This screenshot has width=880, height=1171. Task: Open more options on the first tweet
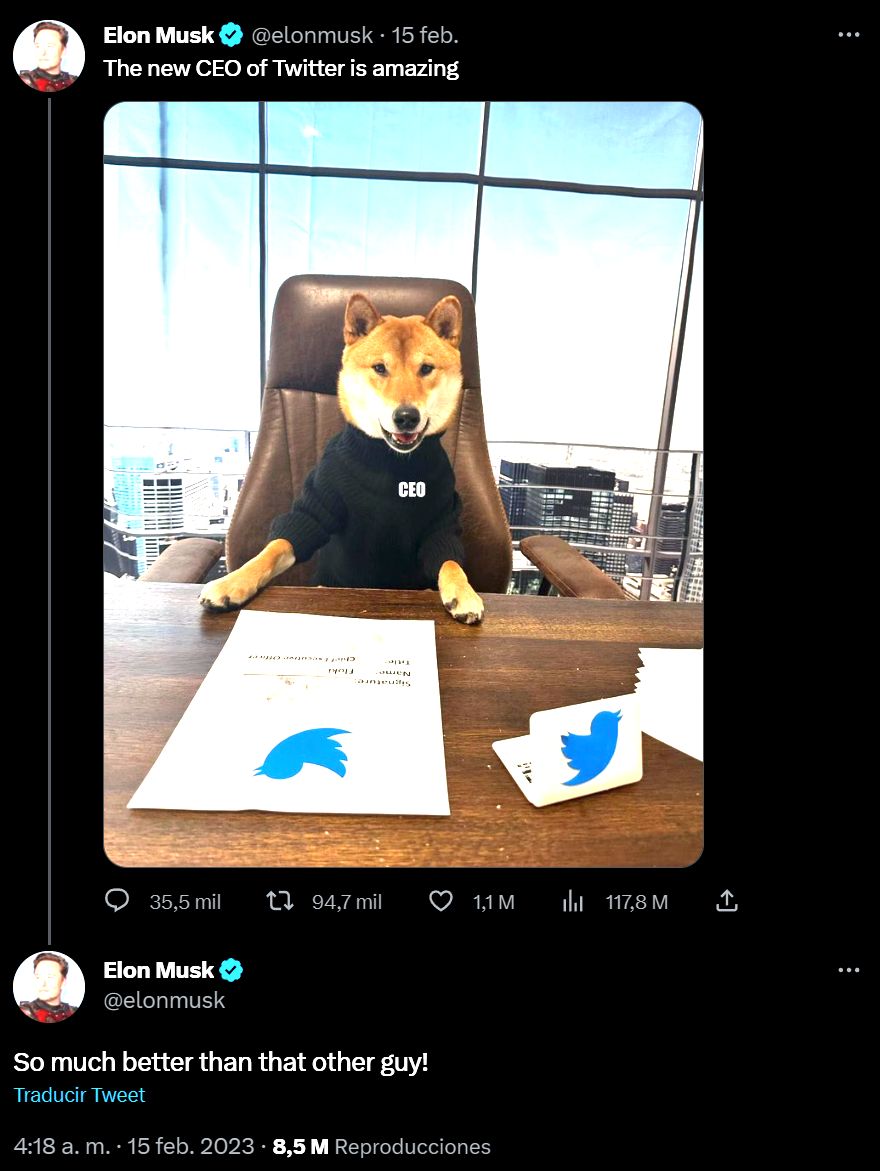848,35
